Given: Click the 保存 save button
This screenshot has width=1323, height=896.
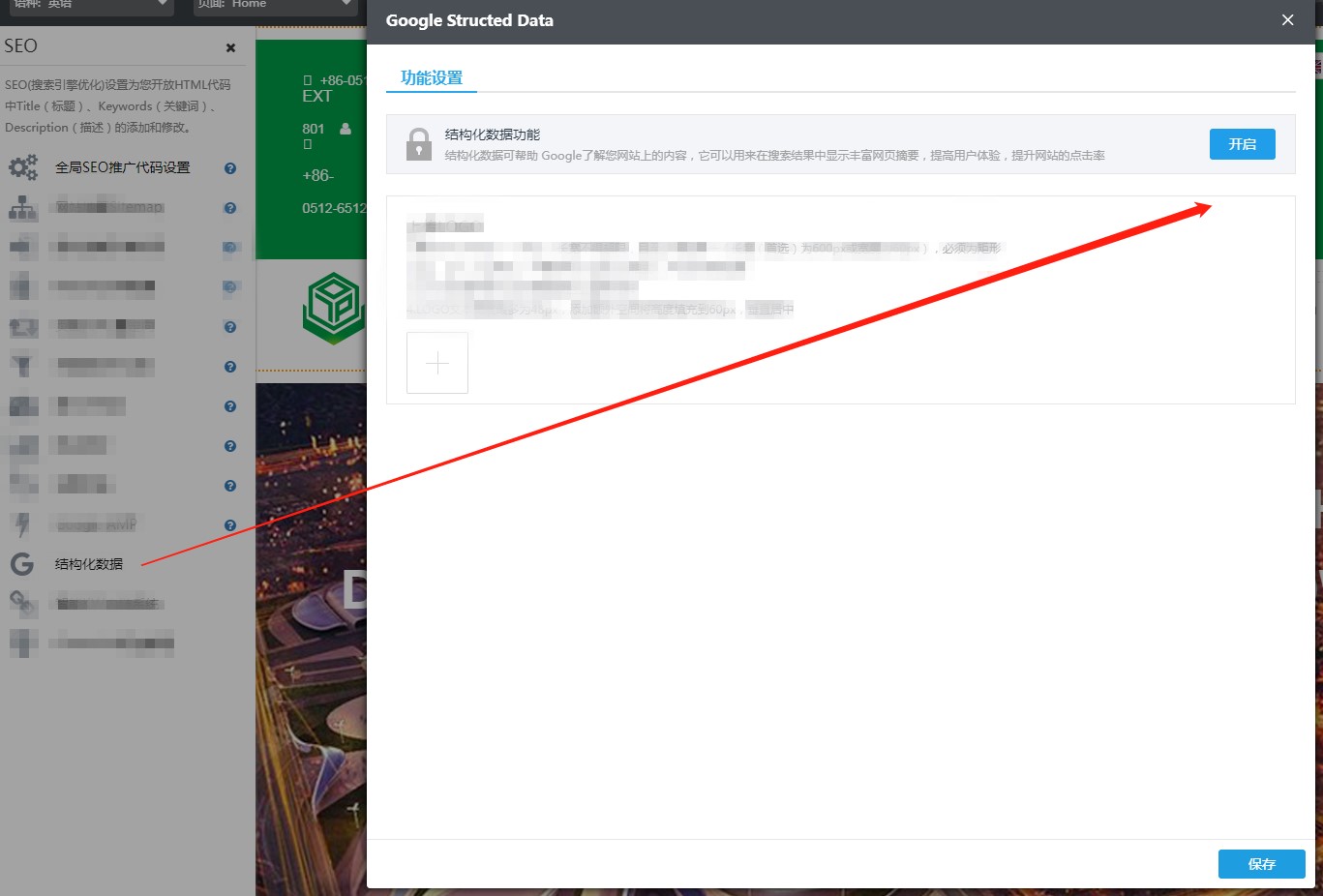Looking at the screenshot, I should pos(1261,864).
